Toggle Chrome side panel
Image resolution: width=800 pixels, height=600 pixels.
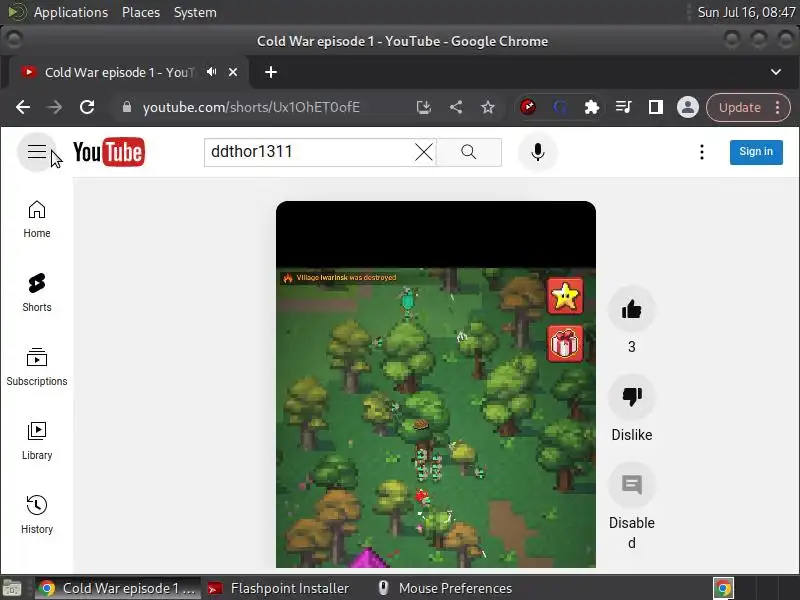[x=656, y=107]
